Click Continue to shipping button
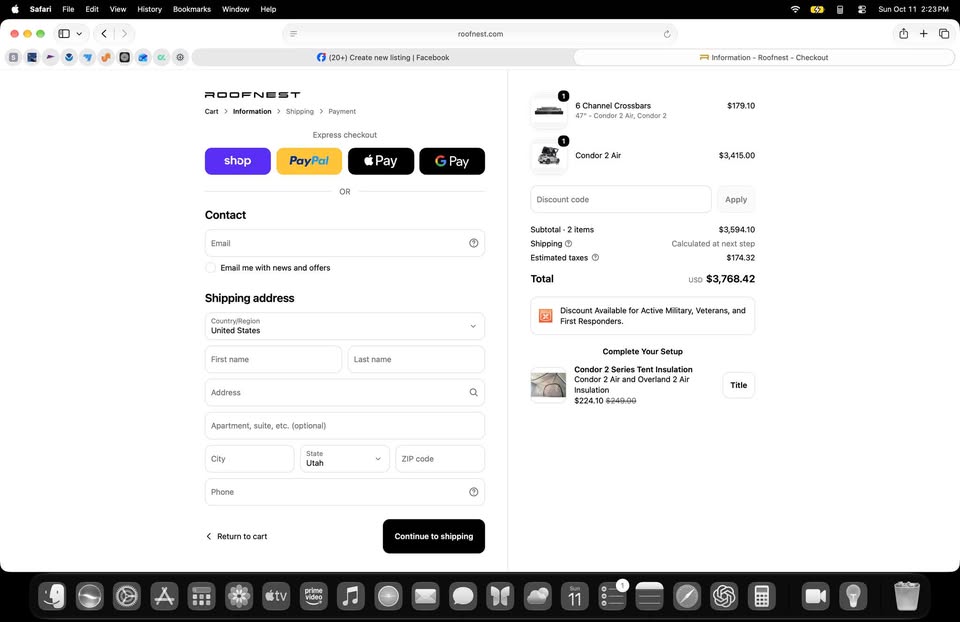Screen dimensions: 960x622 click(433, 536)
